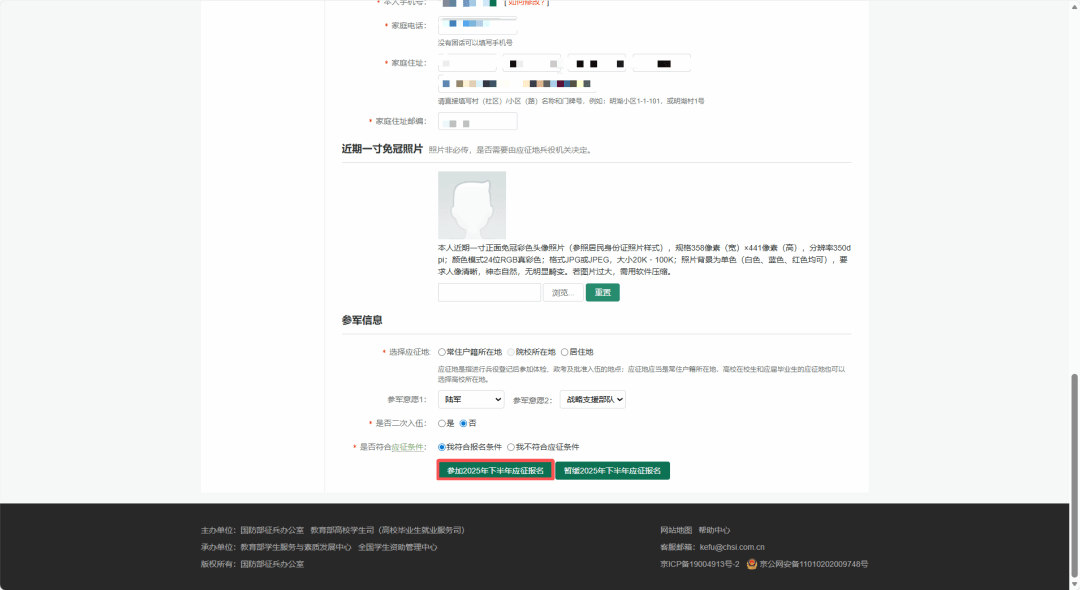Click the photo placeholder avatar
This screenshot has width=1080, height=590.
click(472, 205)
